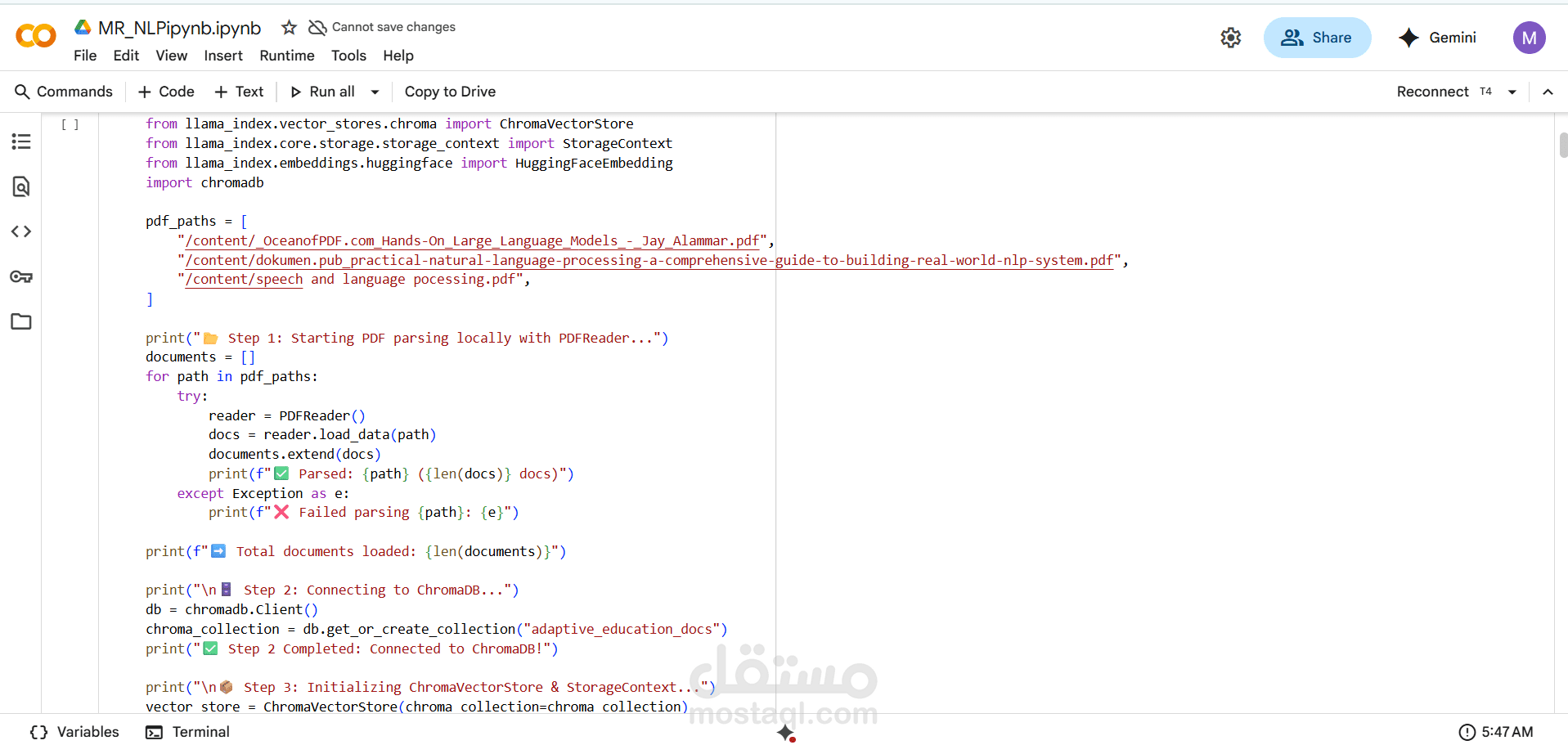Open the Runtime menu
The image size is (1568, 745).
(287, 56)
